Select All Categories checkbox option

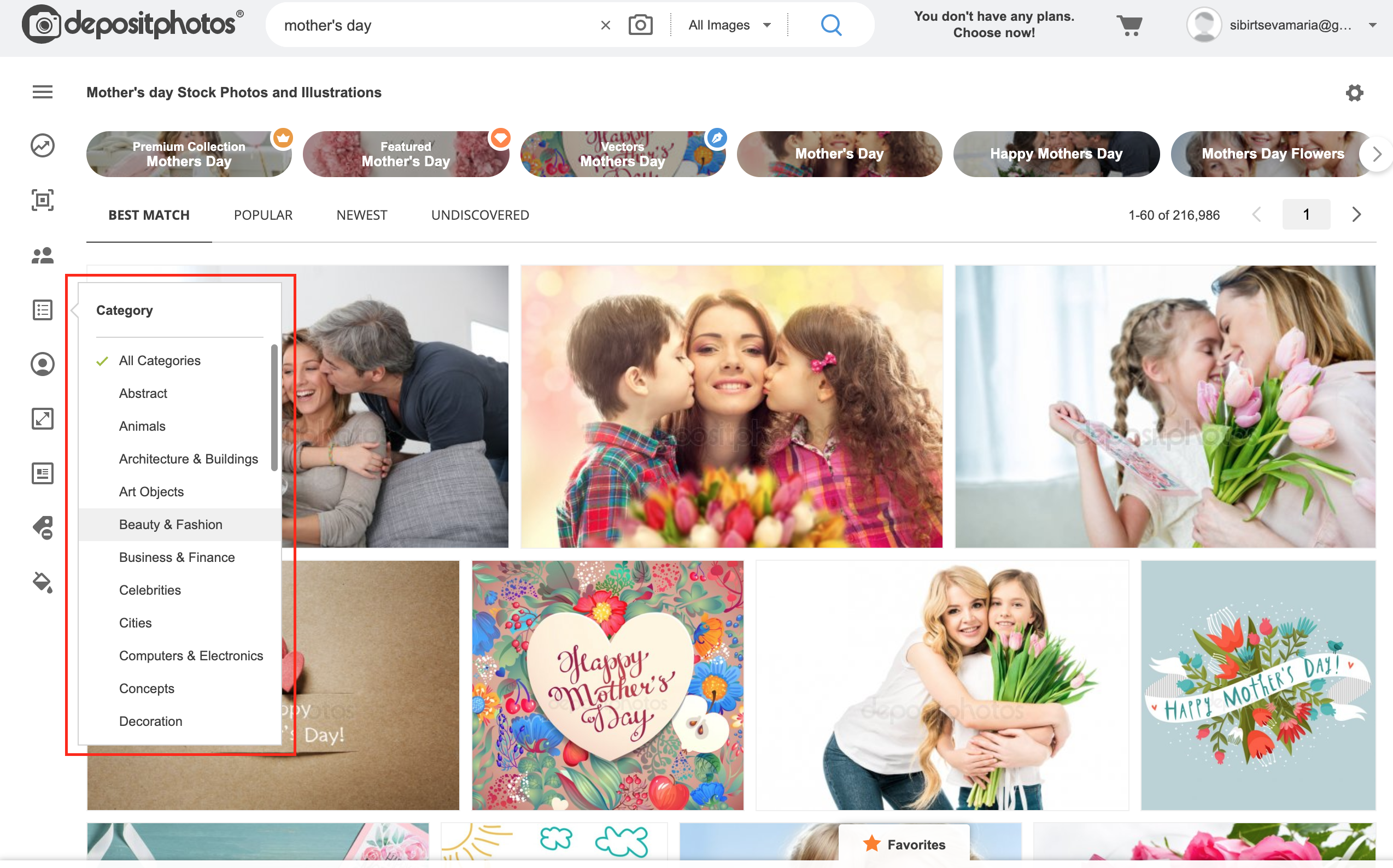pyautogui.click(x=160, y=359)
